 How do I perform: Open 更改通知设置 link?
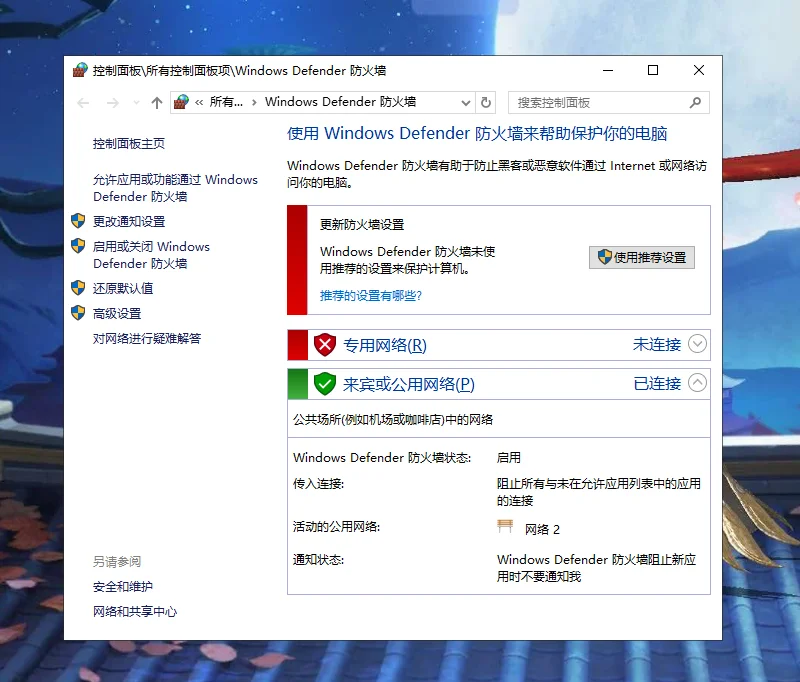pos(129,221)
